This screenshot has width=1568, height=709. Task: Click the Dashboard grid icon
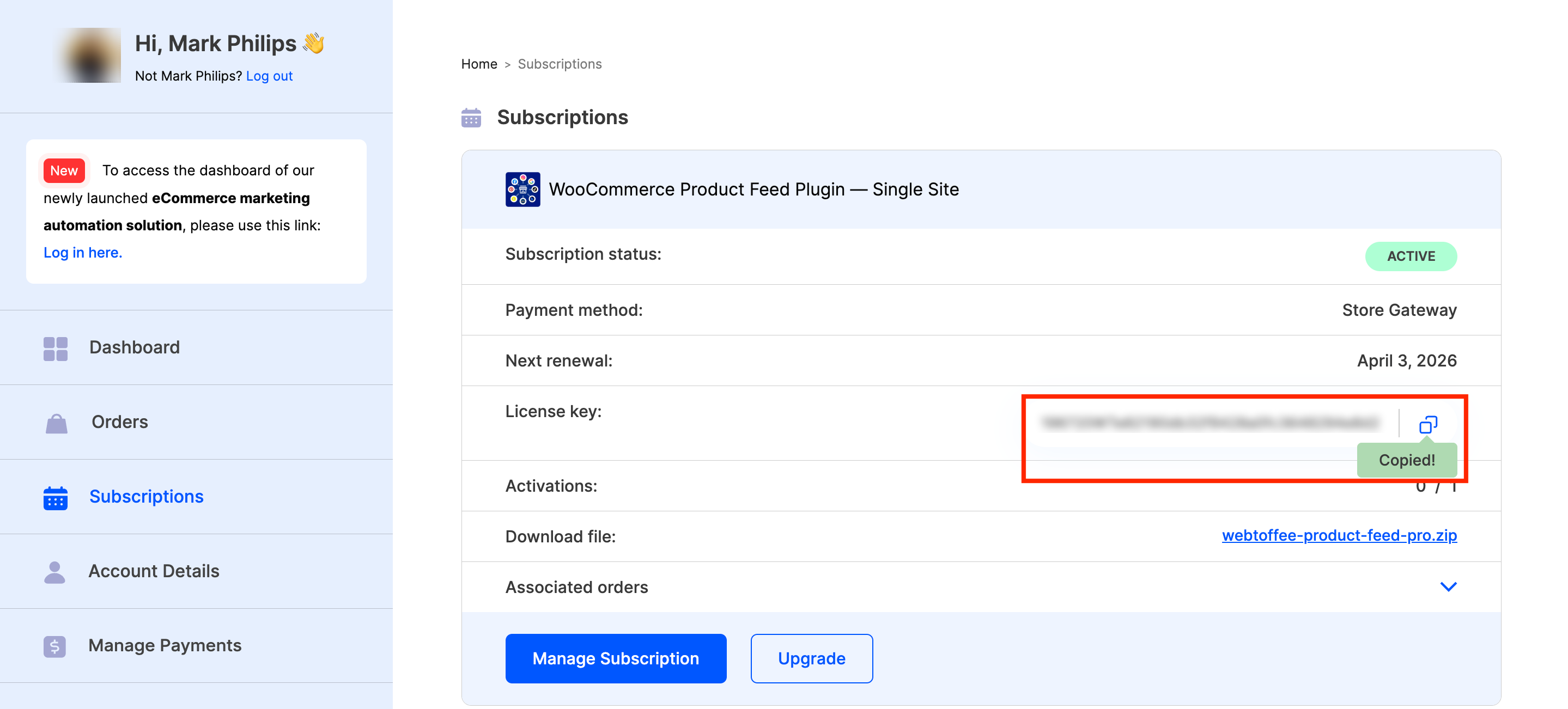[56, 349]
